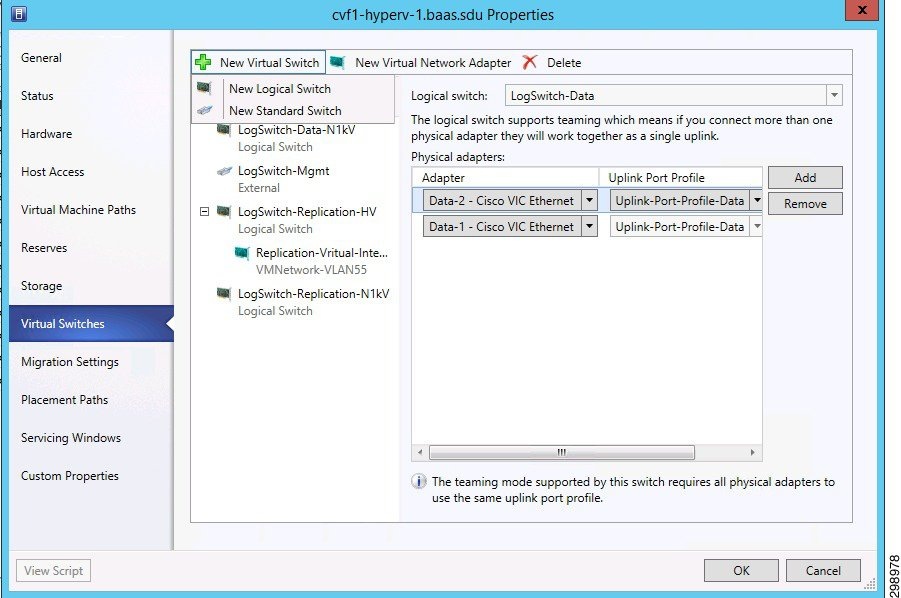Click the LogSwitch-Data-N1kV network card icon
901x598 pixels.
pyautogui.click(x=224, y=130)
